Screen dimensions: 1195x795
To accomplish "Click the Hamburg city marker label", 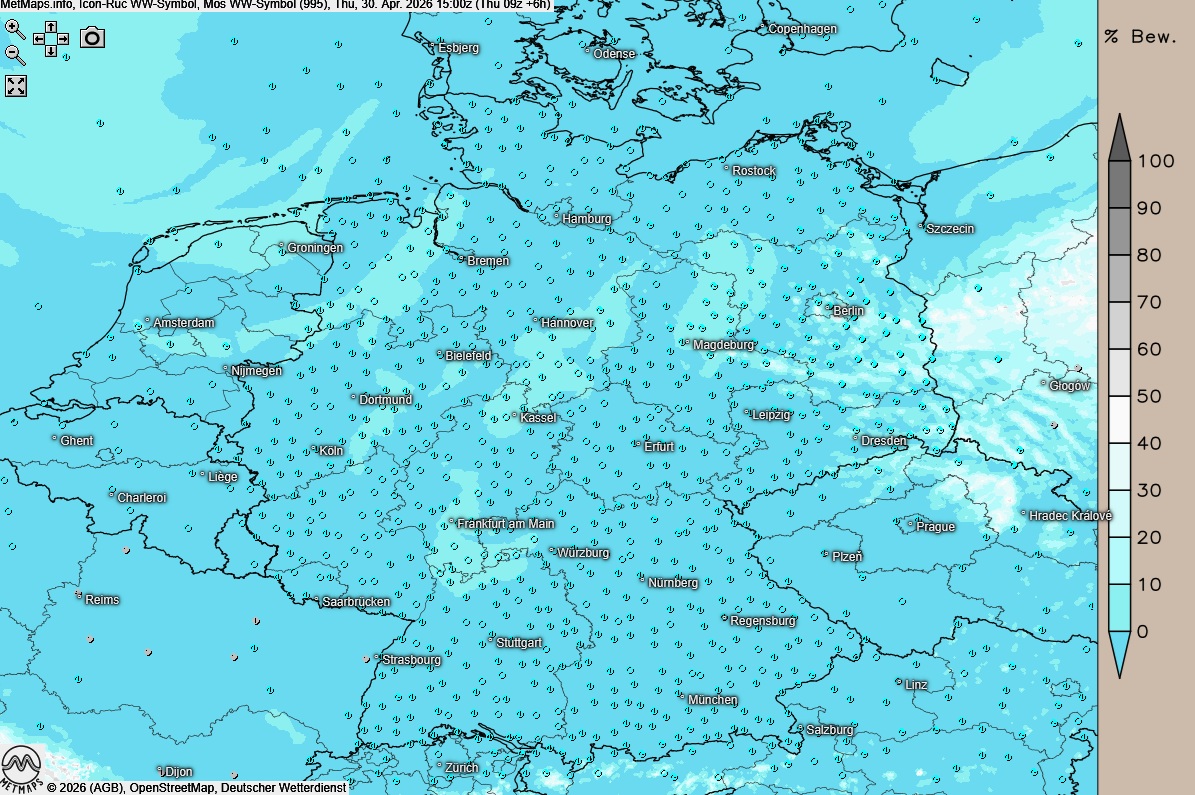I will [586, 219].
